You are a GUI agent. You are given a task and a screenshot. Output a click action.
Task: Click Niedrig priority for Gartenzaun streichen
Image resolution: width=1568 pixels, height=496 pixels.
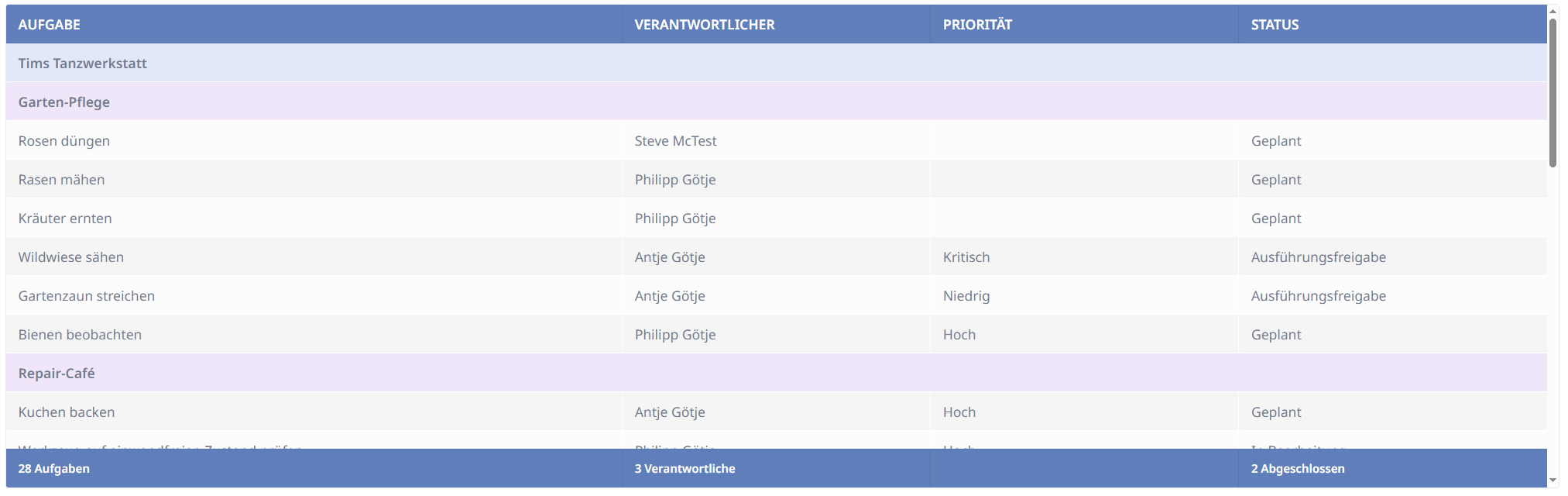coord(966,296)
